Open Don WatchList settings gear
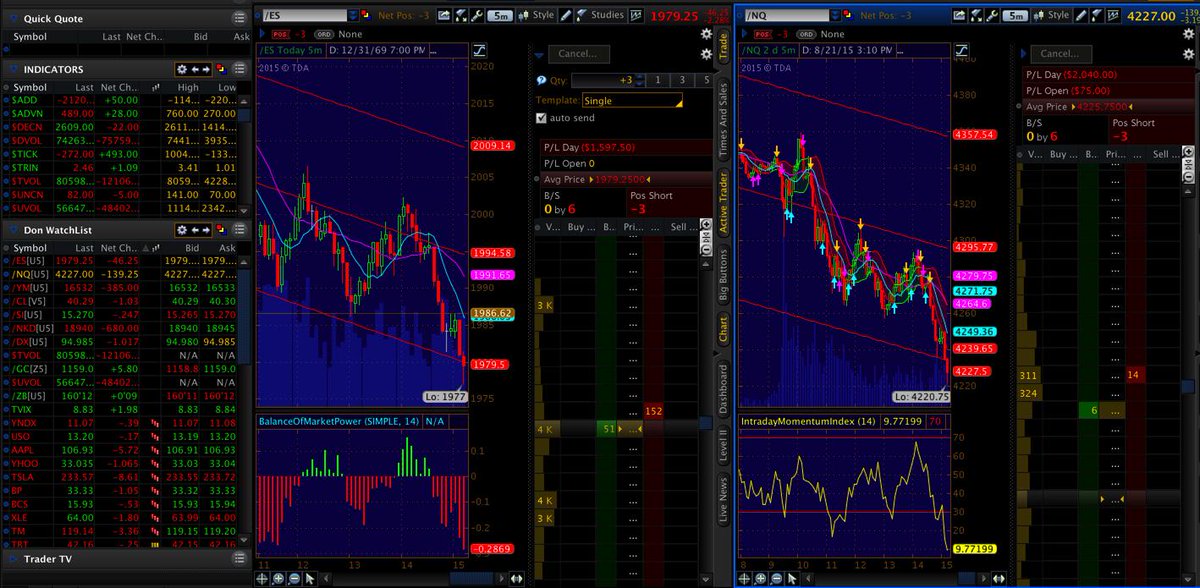This screenshot has height=588, width=1200. [x=182, y=229]
